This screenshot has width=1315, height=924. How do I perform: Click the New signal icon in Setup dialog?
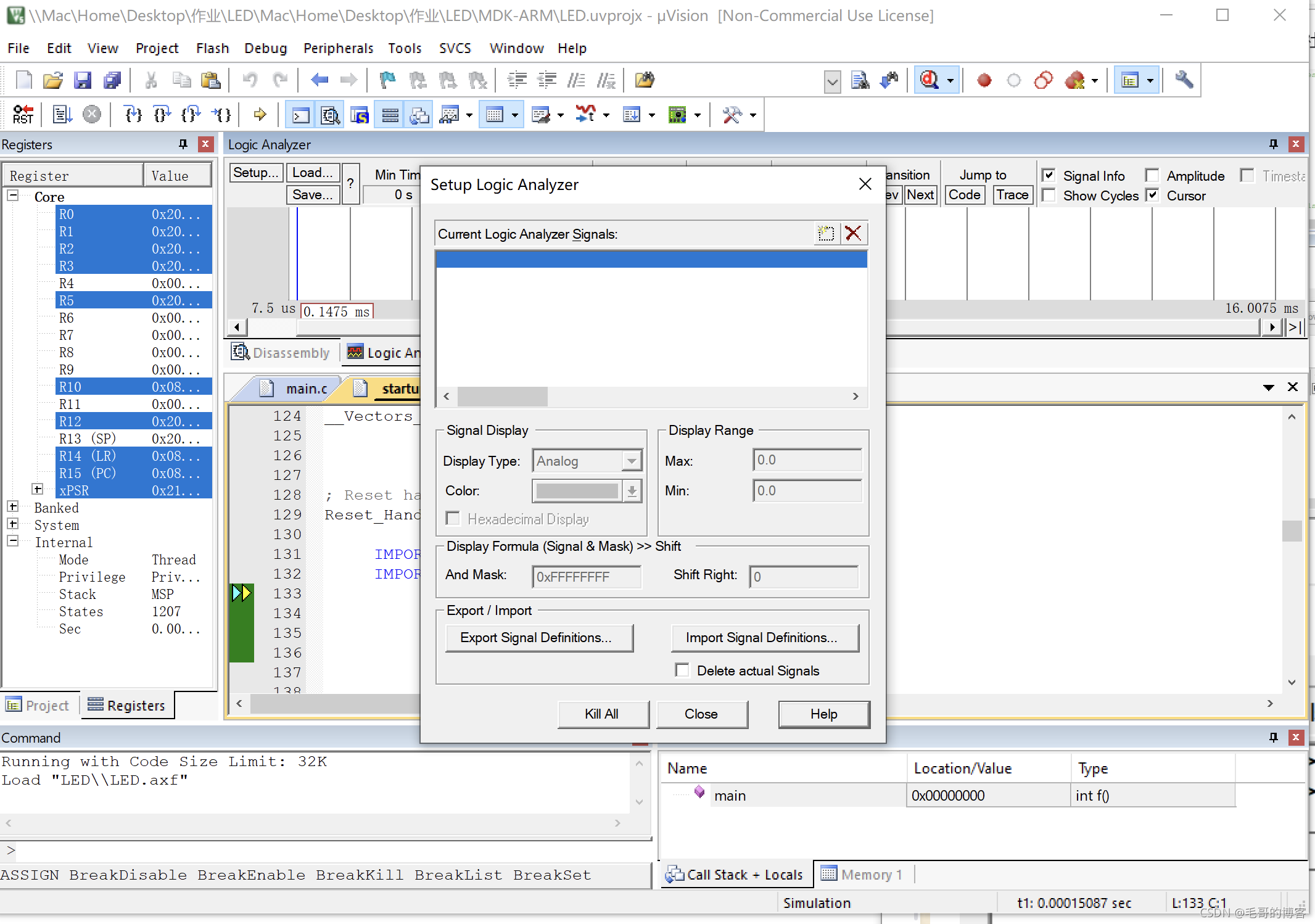point(825,233)
